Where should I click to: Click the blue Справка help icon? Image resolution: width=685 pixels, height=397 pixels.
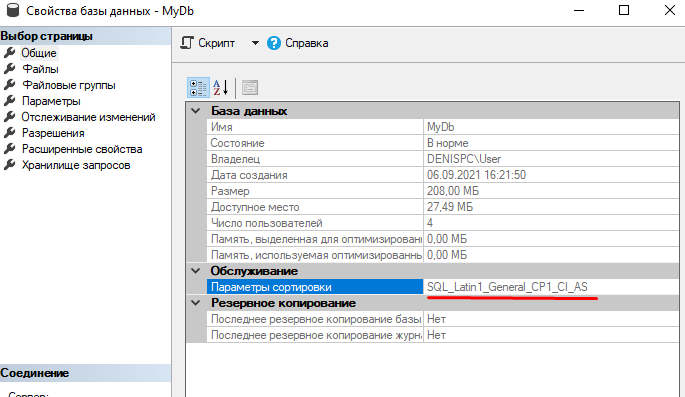[x=274, y=43]
